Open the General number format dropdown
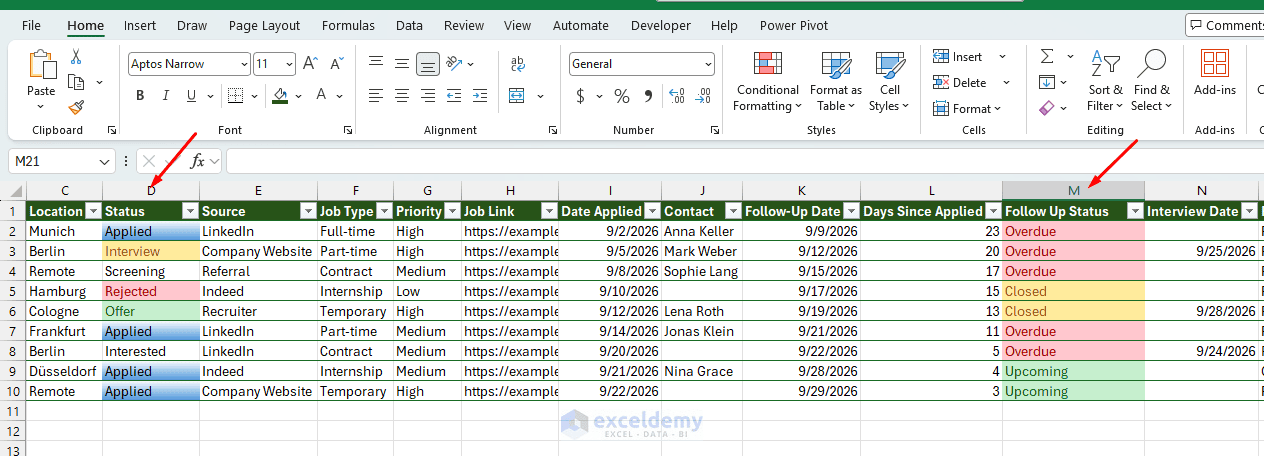 (708, 64)
